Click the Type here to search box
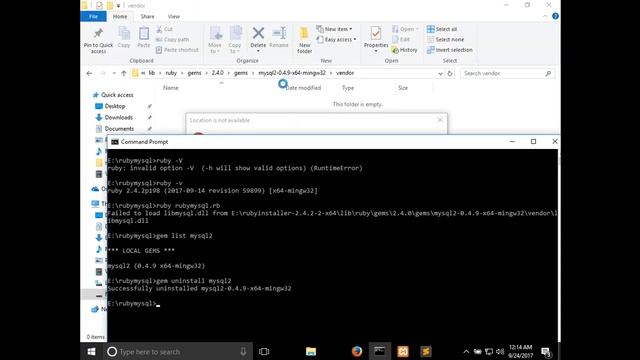The image size is (640, 360). point(177,351)
